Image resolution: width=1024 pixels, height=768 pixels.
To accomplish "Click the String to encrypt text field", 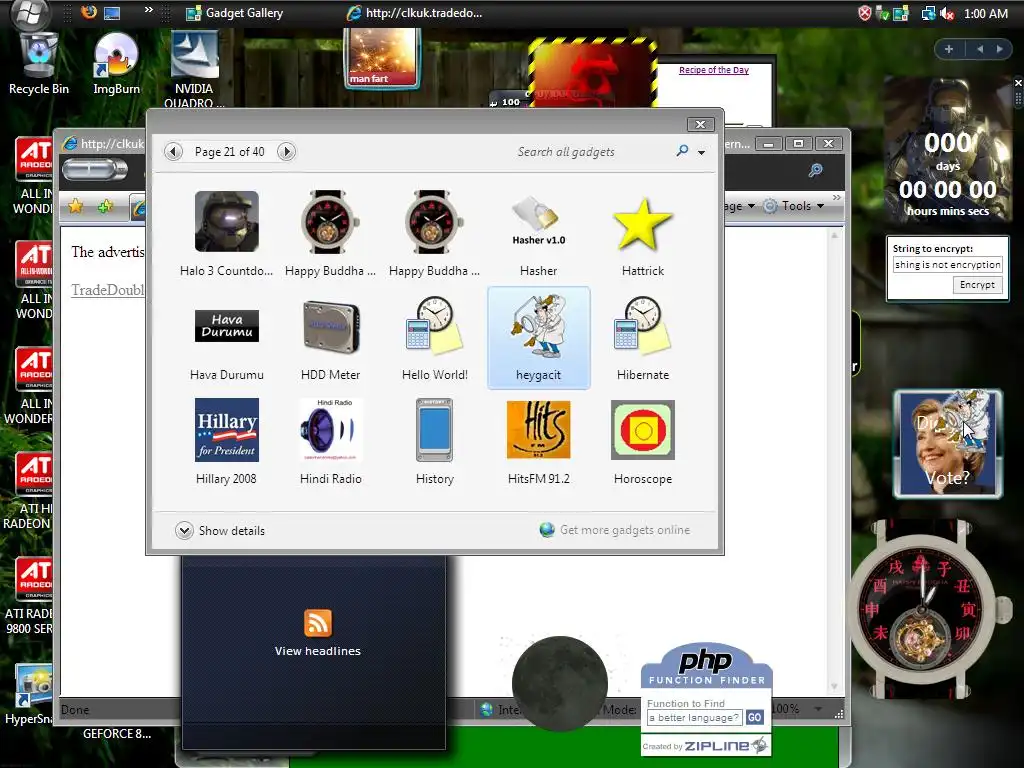I will [x=948, y=264].
